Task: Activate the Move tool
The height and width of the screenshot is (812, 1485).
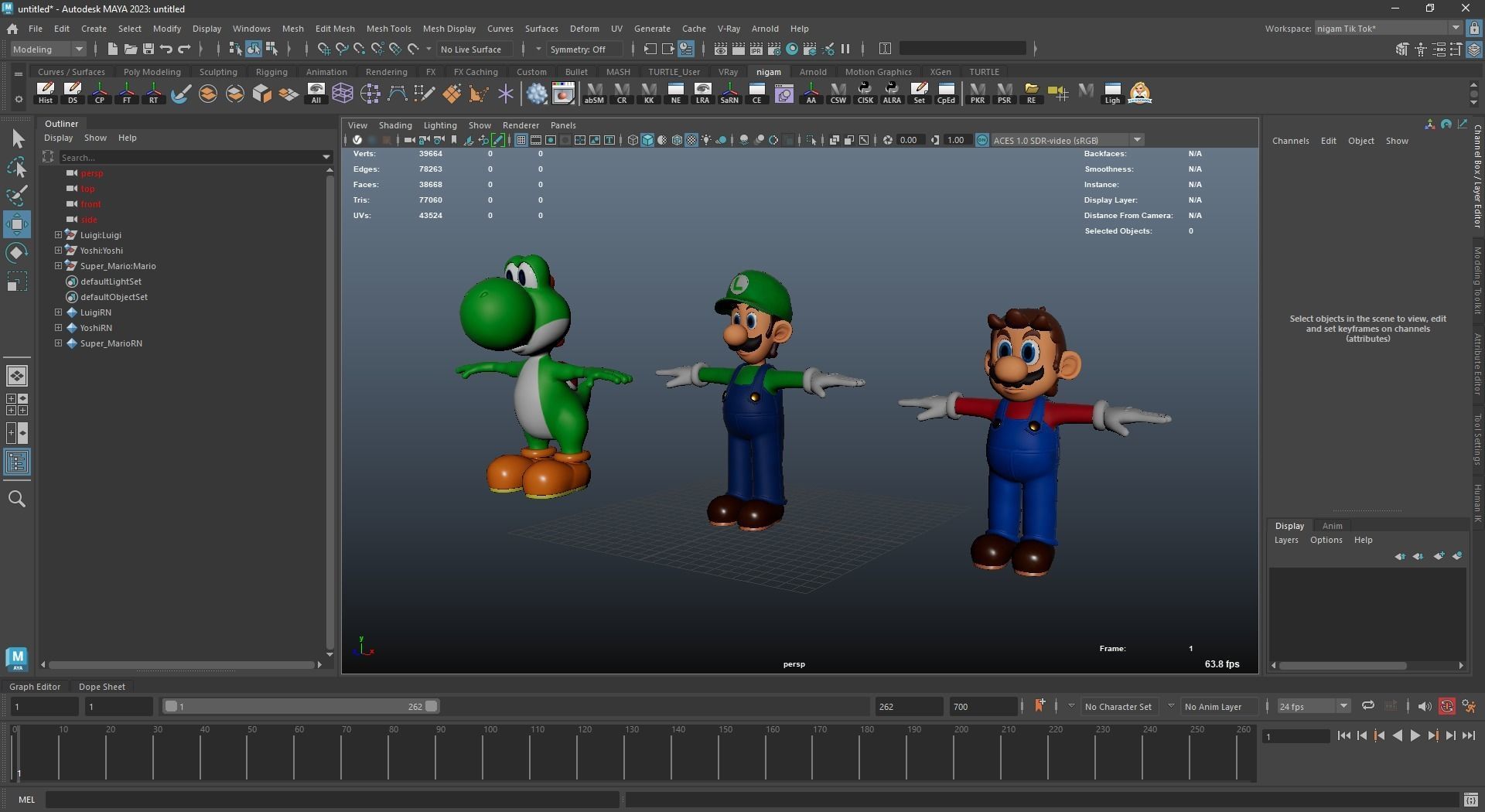Action: click(x=17, y=224)
